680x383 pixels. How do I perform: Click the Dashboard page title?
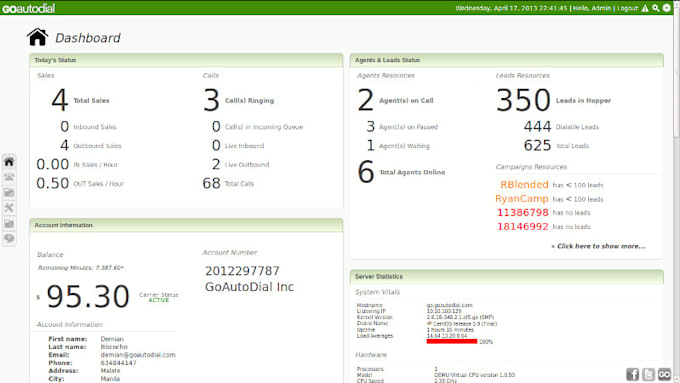[x=88, y=38]
